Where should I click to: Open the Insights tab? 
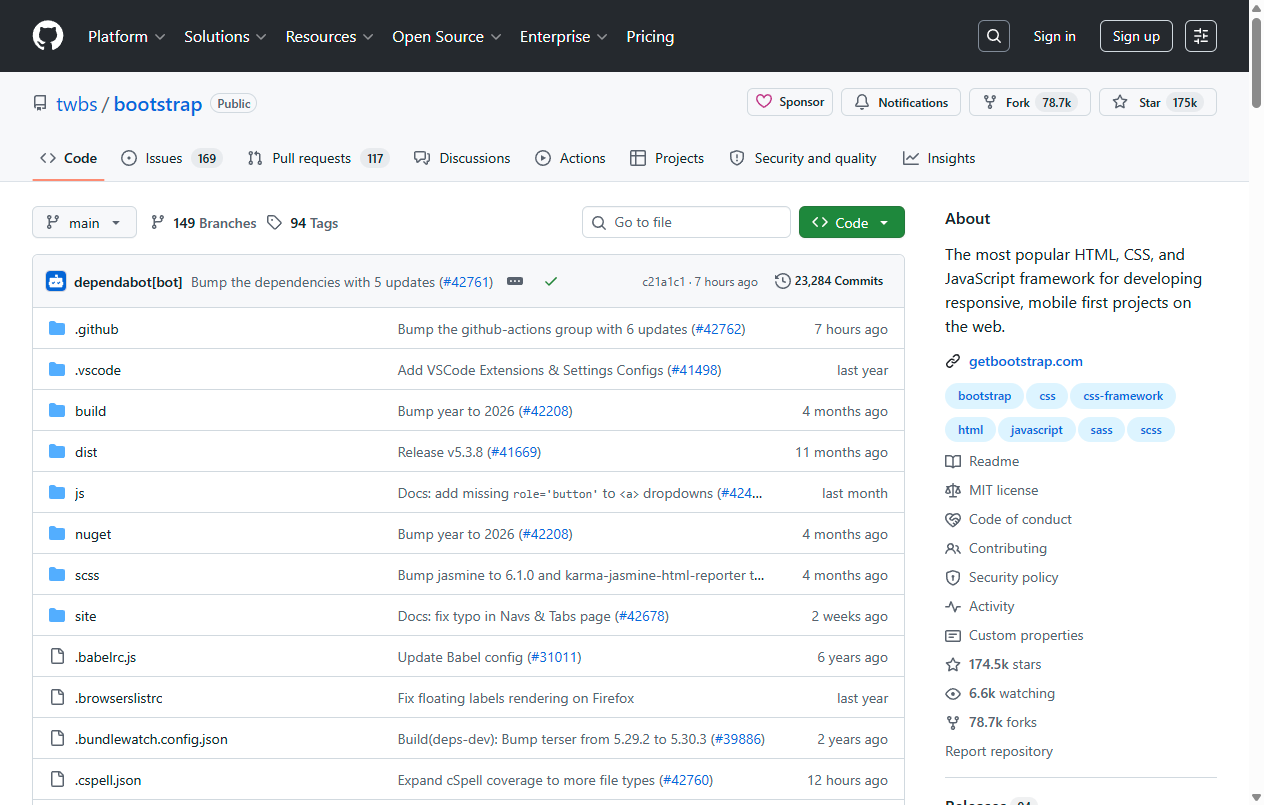click(939, 158)
